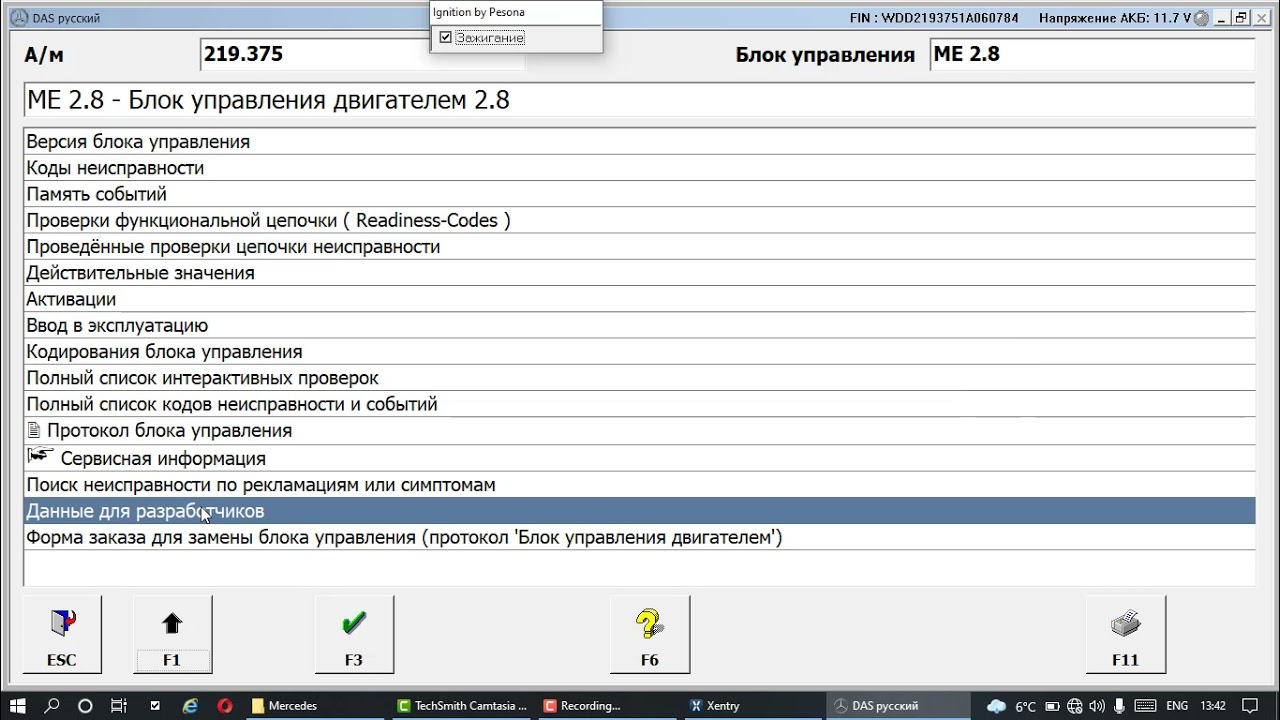
Task: Open Кодирования блока управления
Action: pyautogui.click(x=640, y=352)
